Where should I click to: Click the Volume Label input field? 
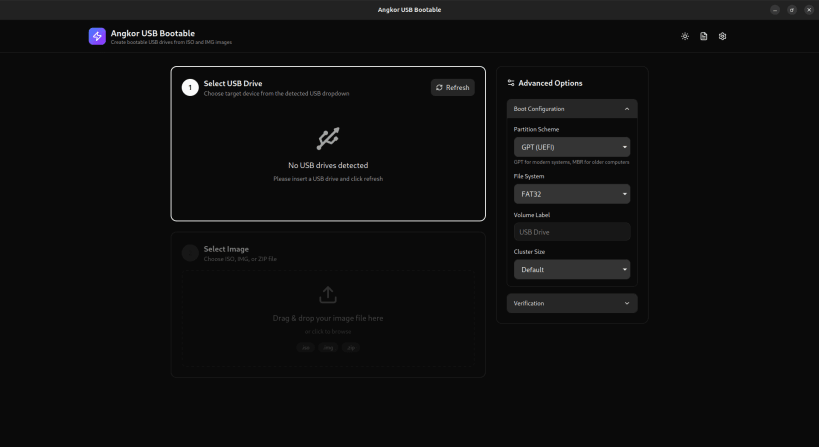pyautogui.click(x=572, y=232)
